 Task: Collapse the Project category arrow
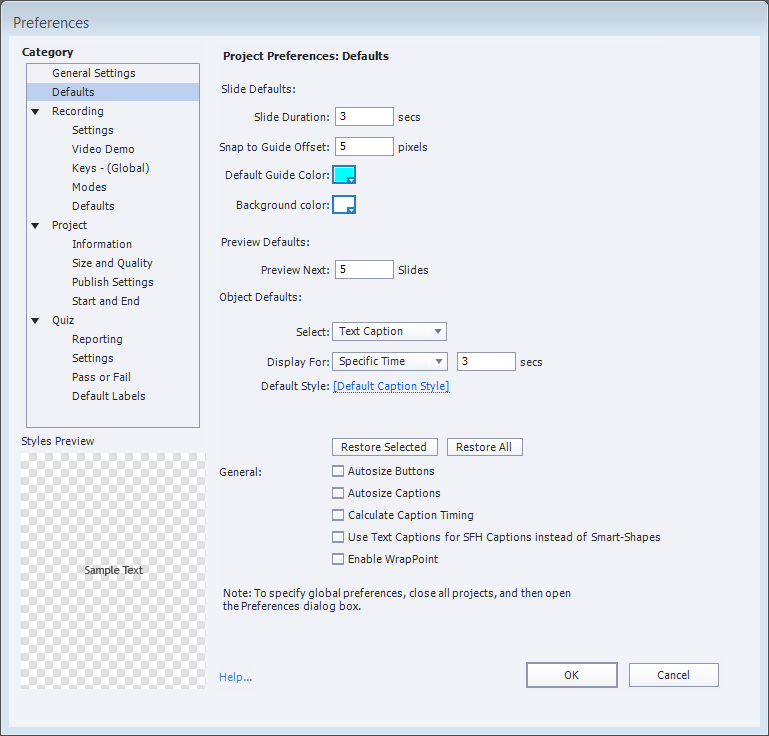pos(35,226)
